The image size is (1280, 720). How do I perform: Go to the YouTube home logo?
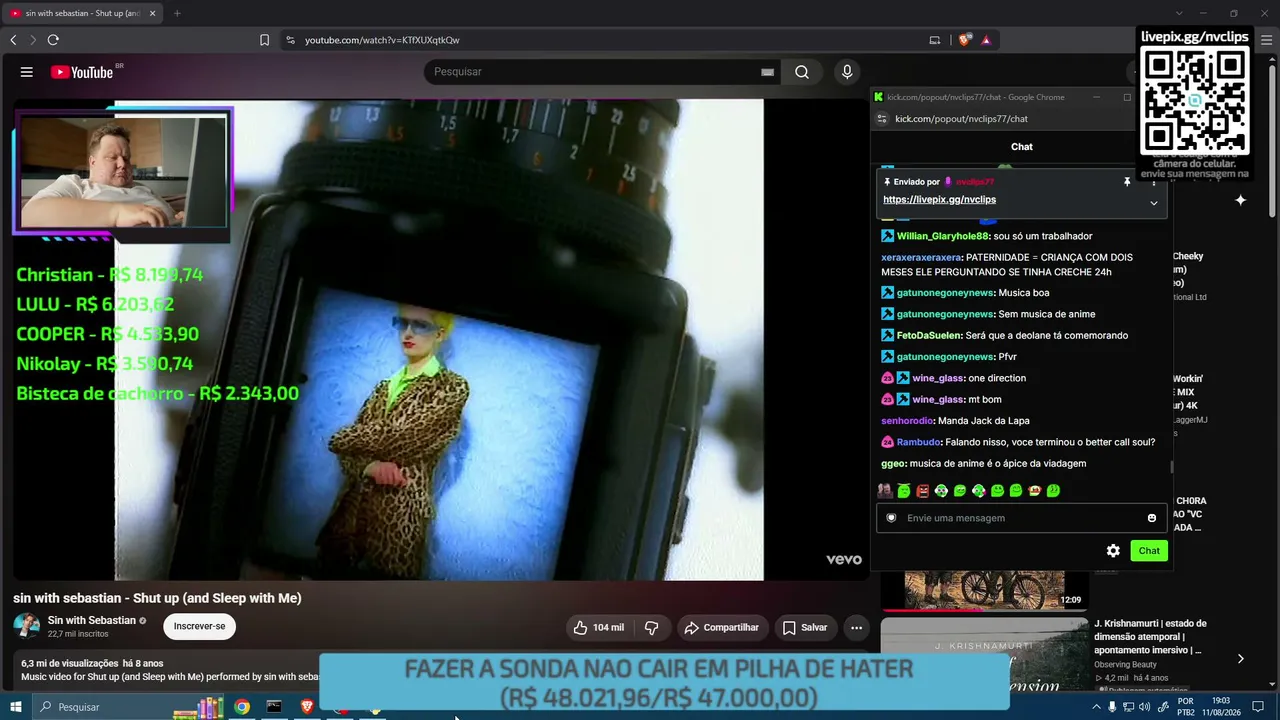(x=82, y=72)
